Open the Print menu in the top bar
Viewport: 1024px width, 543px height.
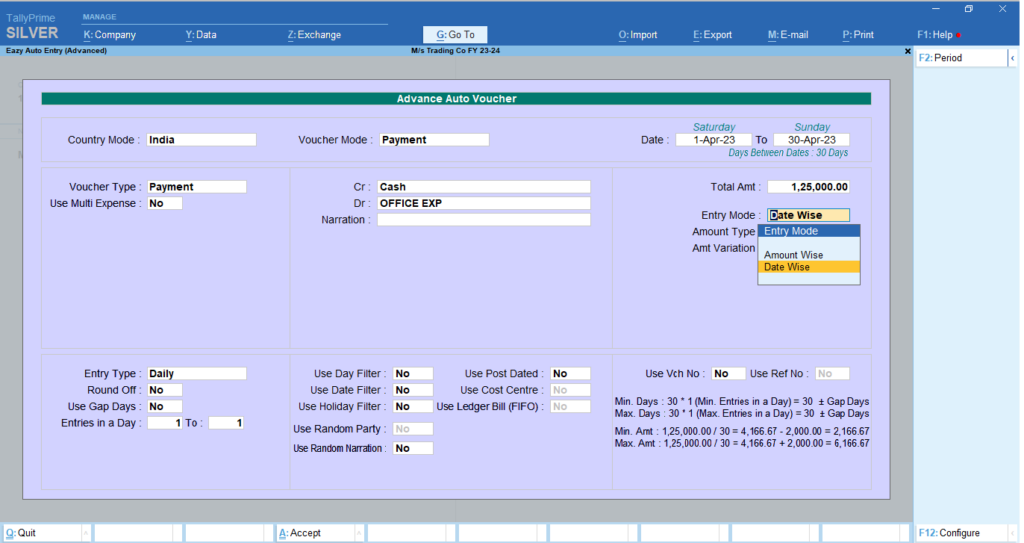858,35
